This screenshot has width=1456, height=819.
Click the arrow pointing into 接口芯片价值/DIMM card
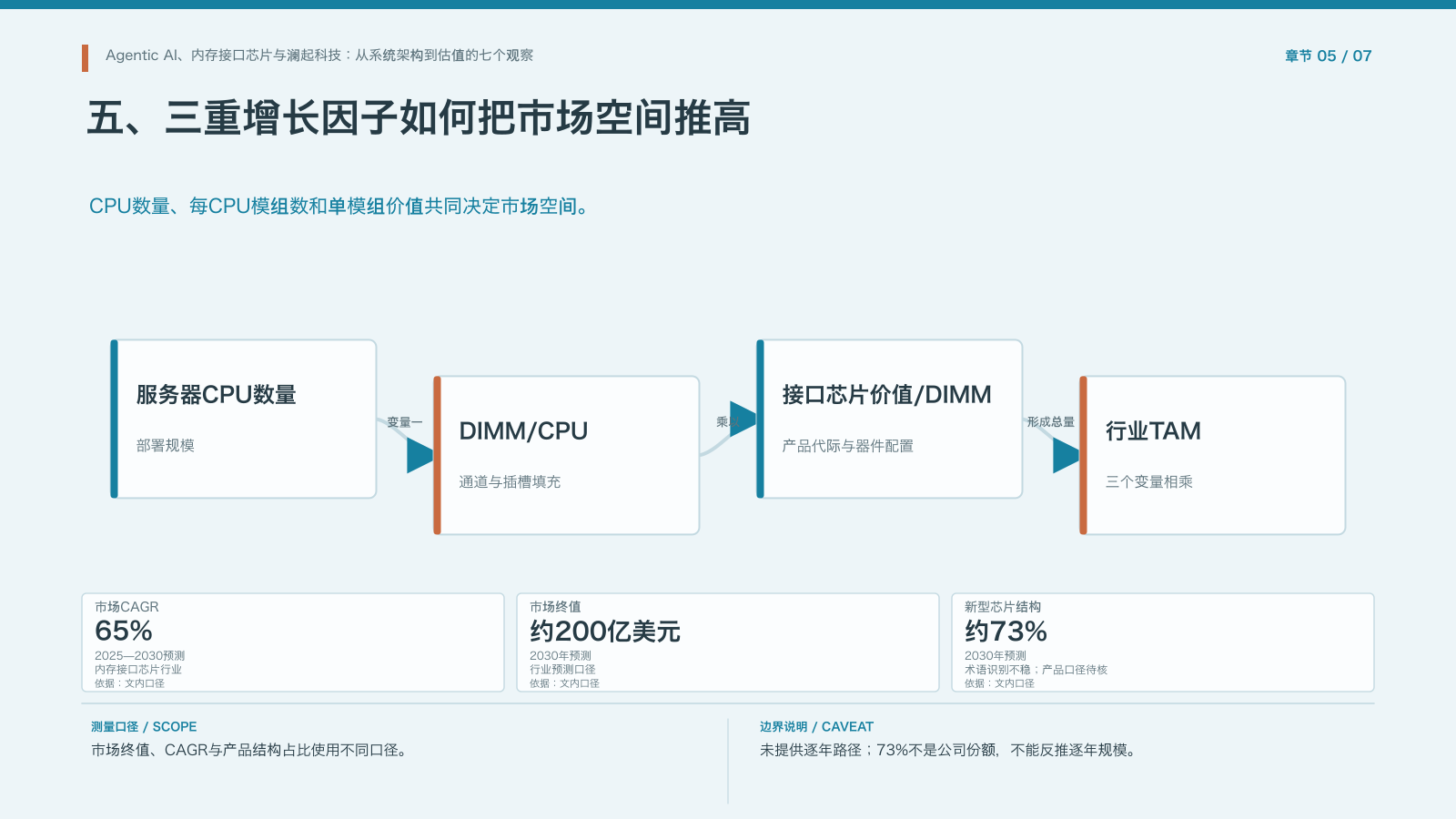(743, 419)
